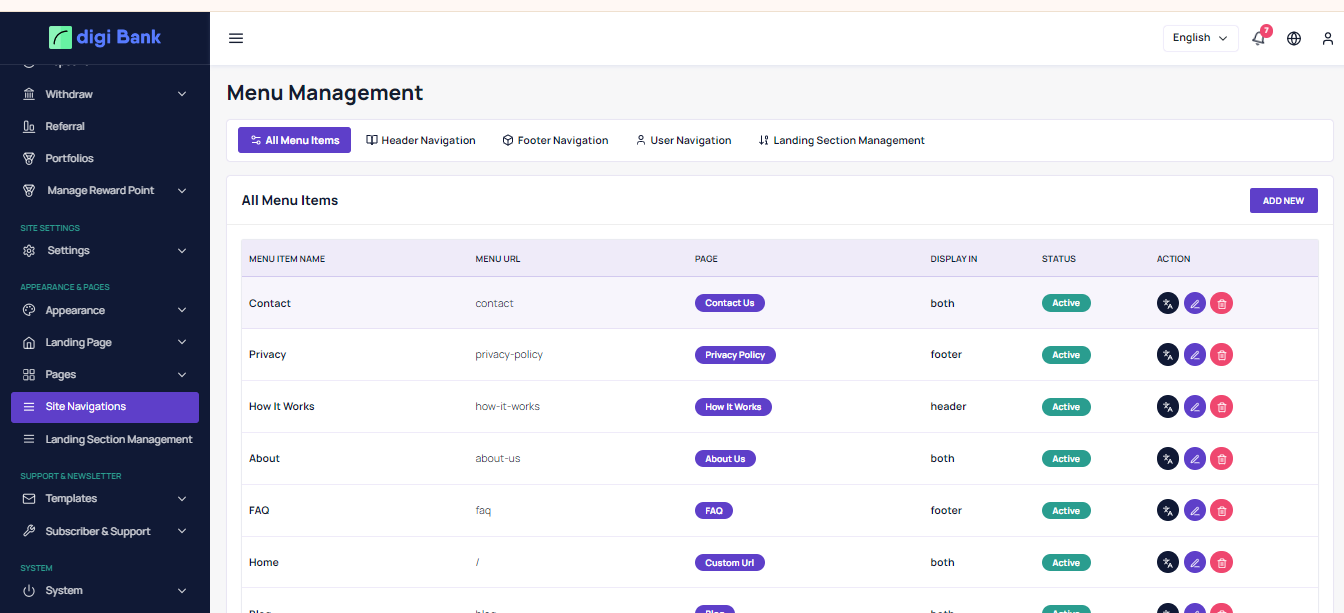Open the user profile icon
The width and height of the screenshot is (1344, 613).
[1328, 38]
